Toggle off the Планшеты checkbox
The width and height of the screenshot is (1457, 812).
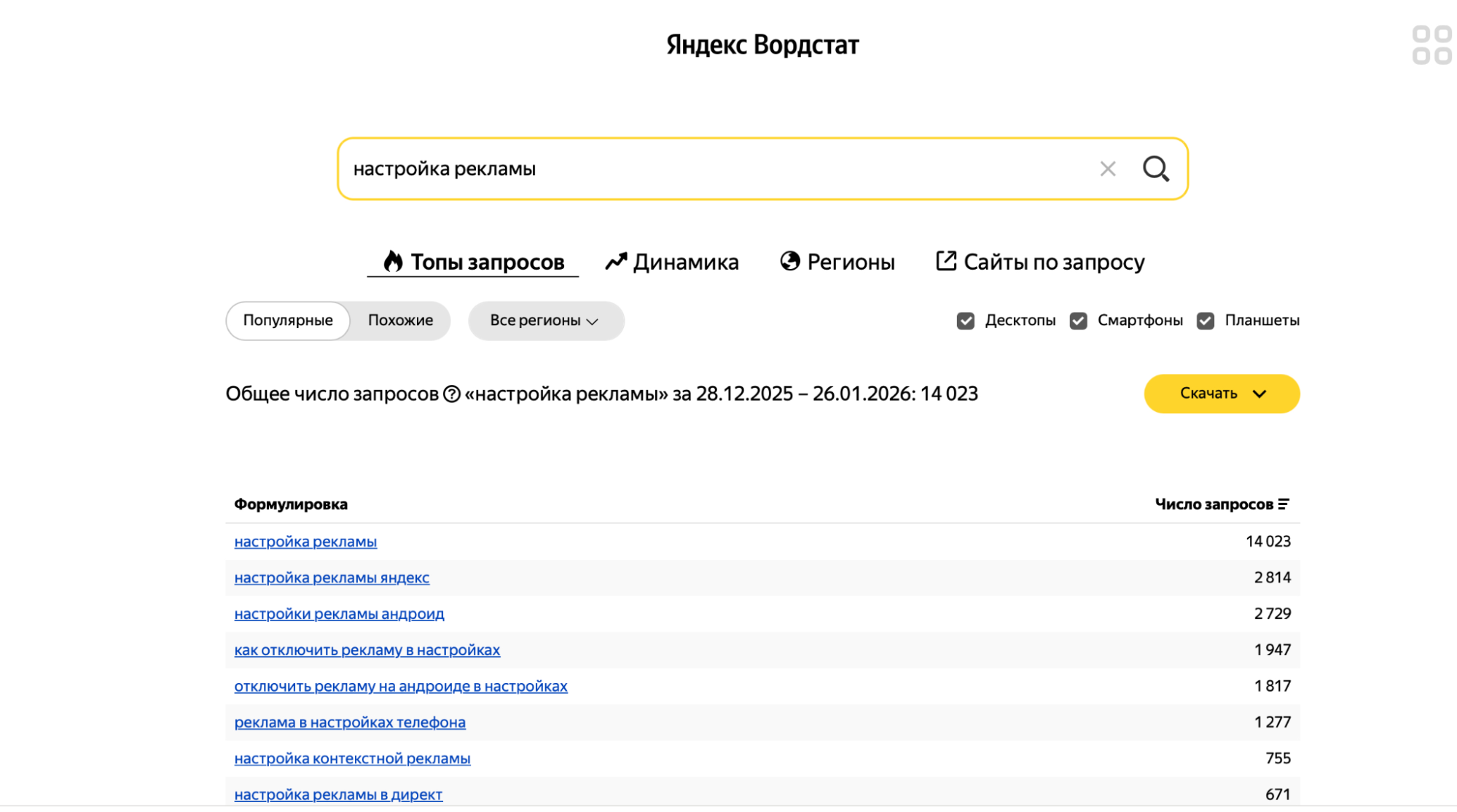(x=1204, y=320)
